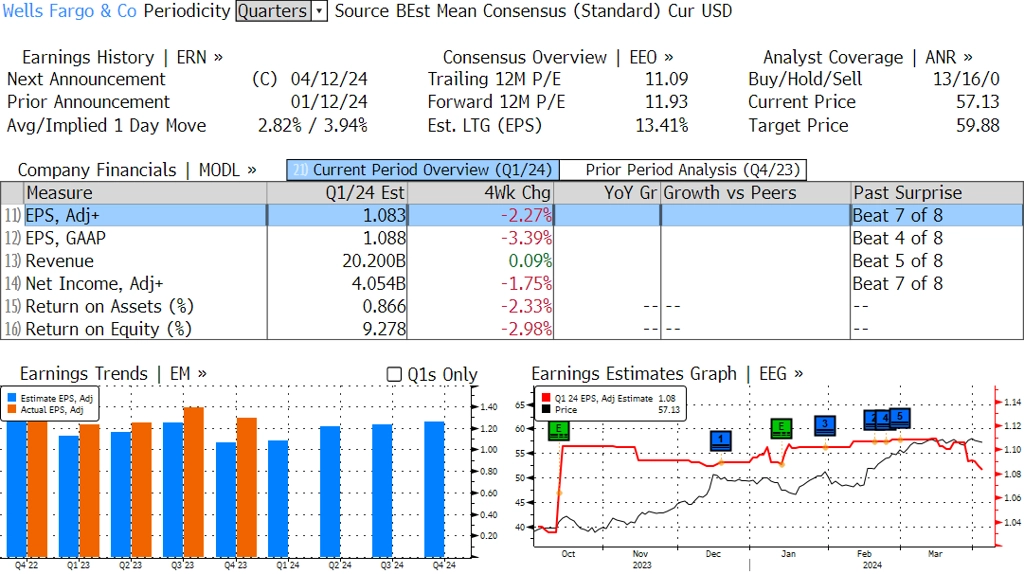Expand the Analyst Coverage ANR section

click(867, 57)
